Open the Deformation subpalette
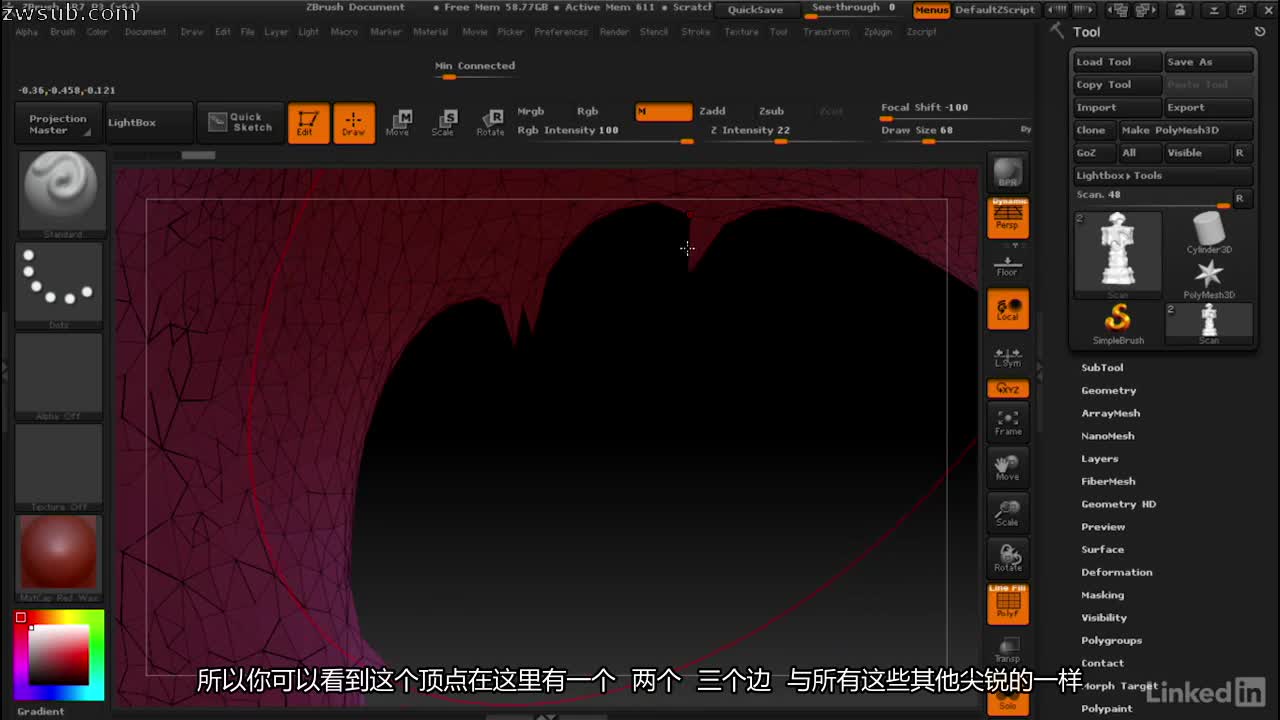1280x720 pixels. point(1117,572)
